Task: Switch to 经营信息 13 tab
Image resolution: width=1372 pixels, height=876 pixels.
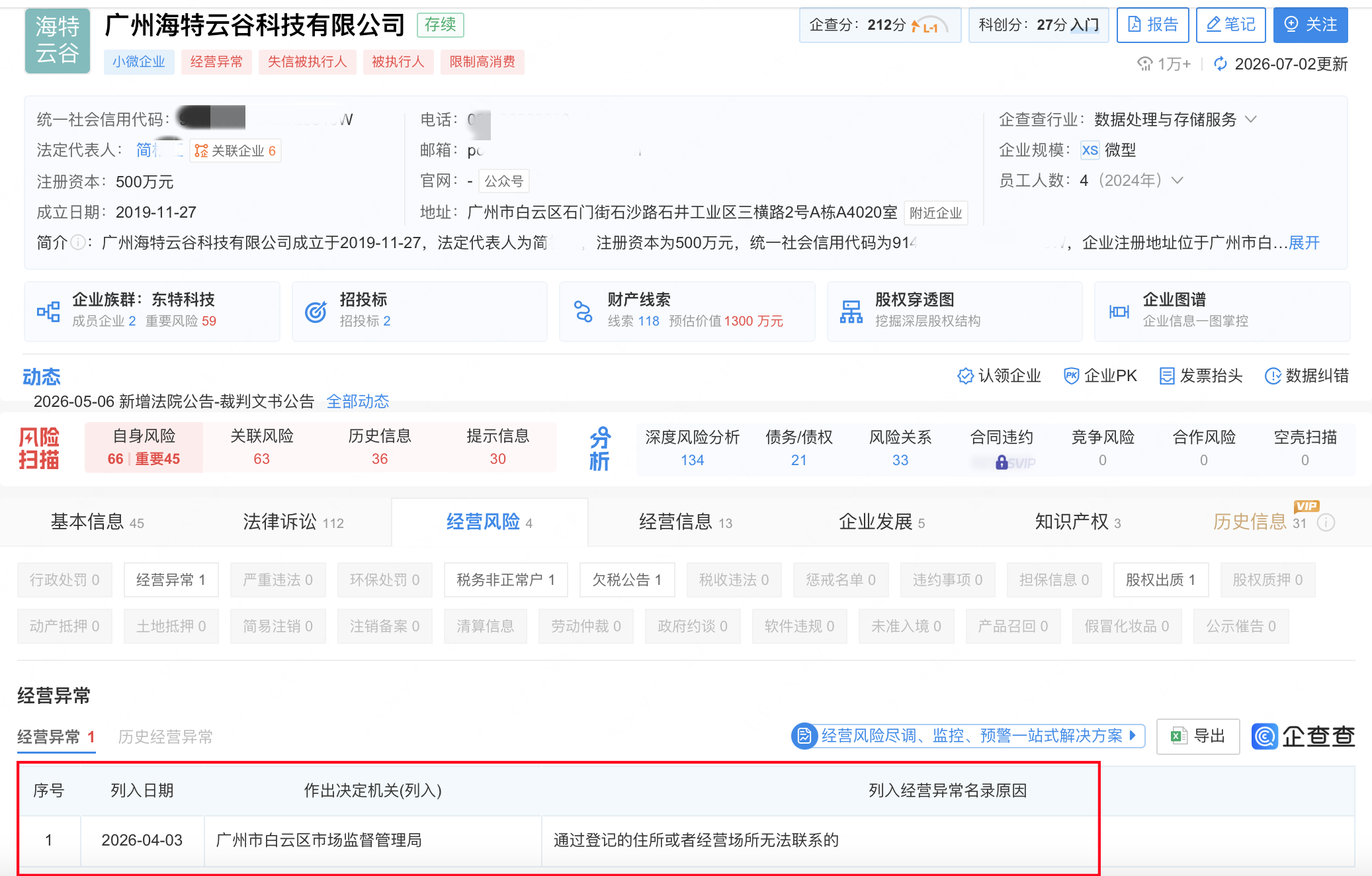Action: click(685, 522)
